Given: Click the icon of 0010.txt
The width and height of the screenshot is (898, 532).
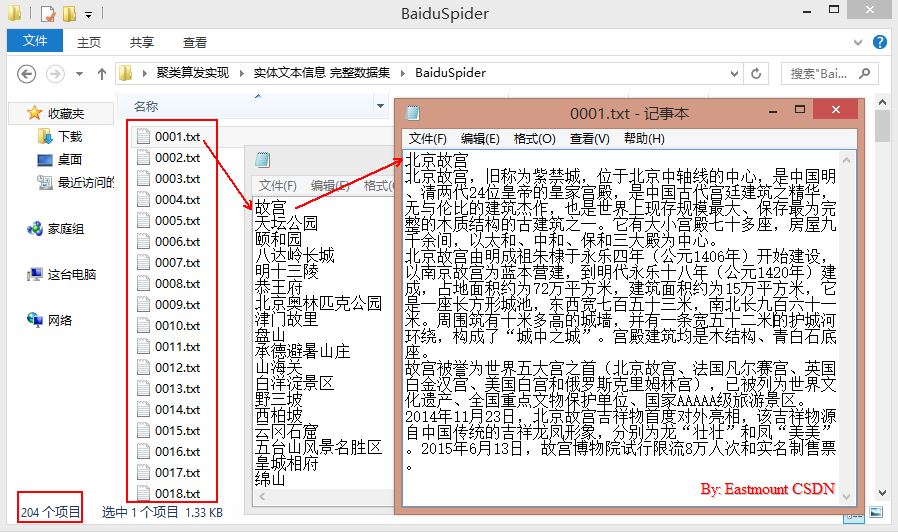Looking at the screenshot, I should click(x=143, y=325).
